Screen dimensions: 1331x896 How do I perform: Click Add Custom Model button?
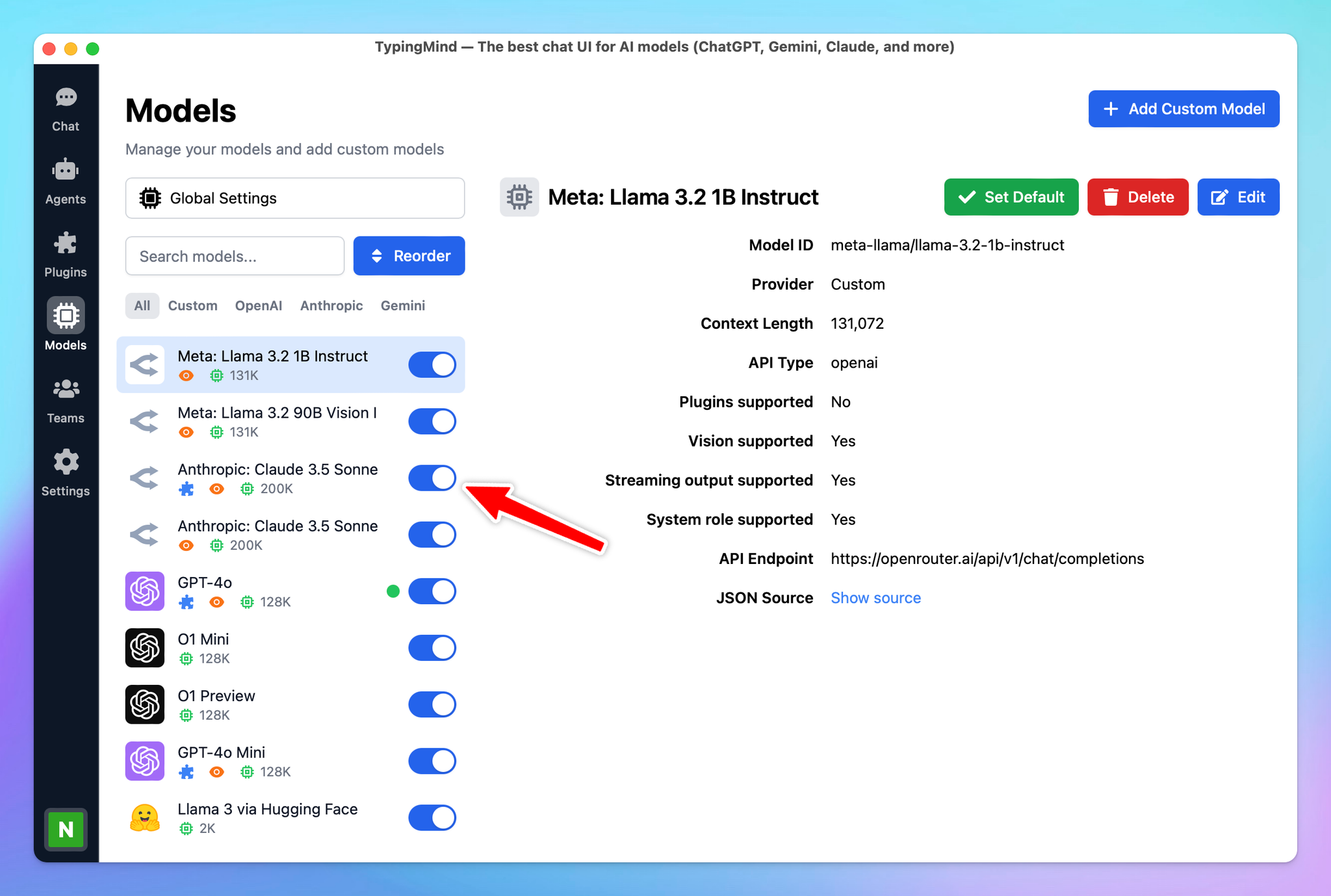(x=1183, y=109)
